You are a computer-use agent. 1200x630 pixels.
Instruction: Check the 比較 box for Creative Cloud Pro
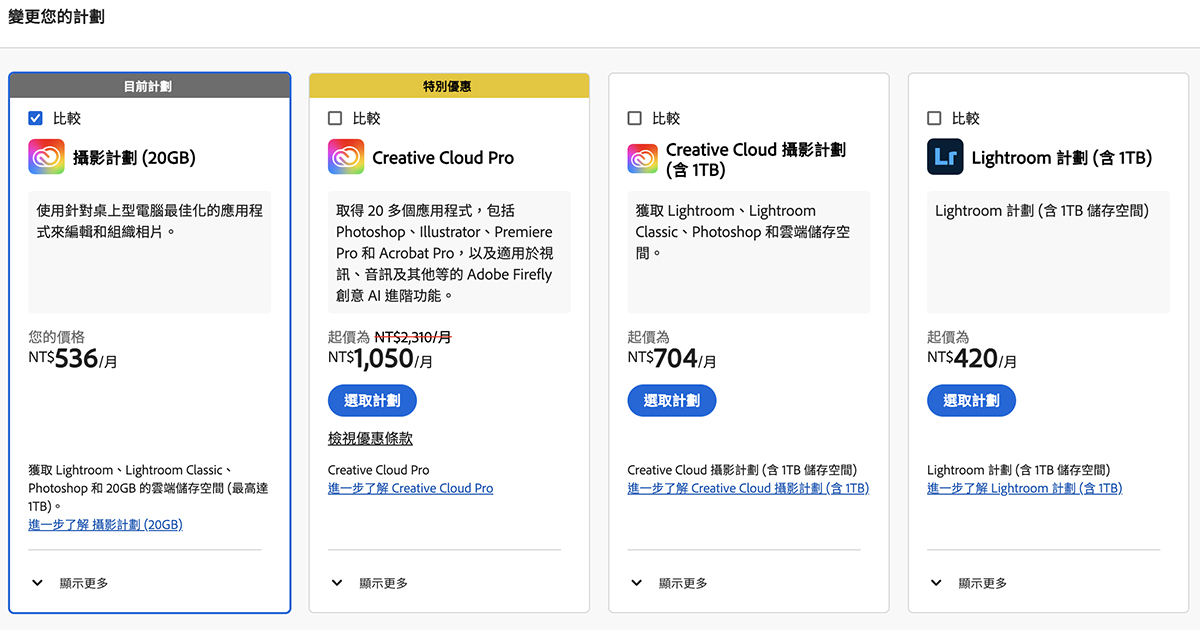coord(335,118)
